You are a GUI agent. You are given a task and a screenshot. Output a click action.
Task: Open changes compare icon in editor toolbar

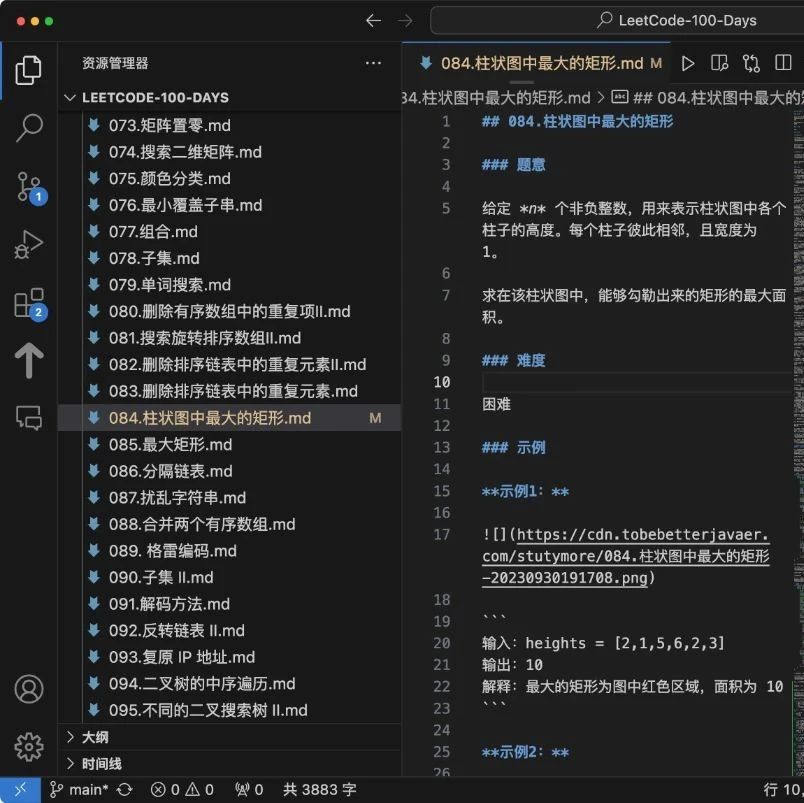click(x=751, y=64)
